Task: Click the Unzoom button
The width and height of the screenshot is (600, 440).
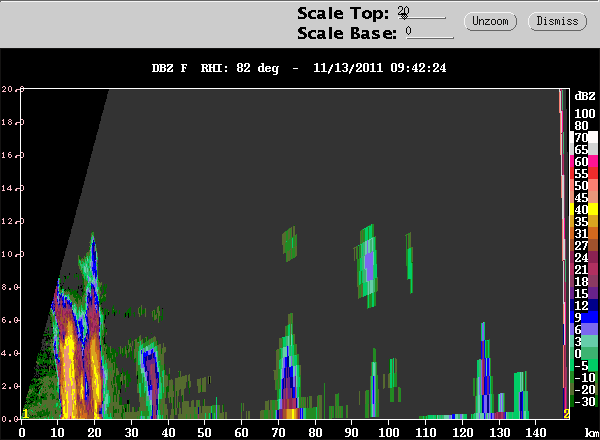Action: (x=490, y=21)
